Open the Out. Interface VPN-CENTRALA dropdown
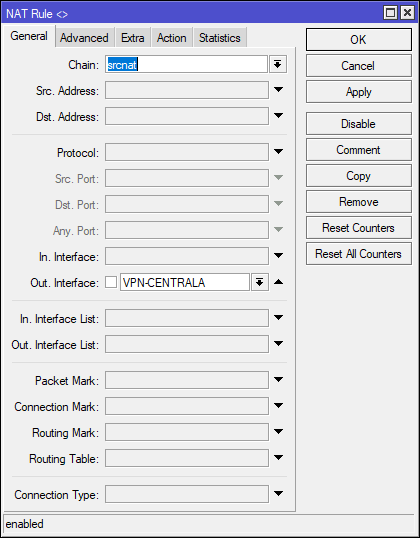420x538 pixels. click(x=260, y=282)
